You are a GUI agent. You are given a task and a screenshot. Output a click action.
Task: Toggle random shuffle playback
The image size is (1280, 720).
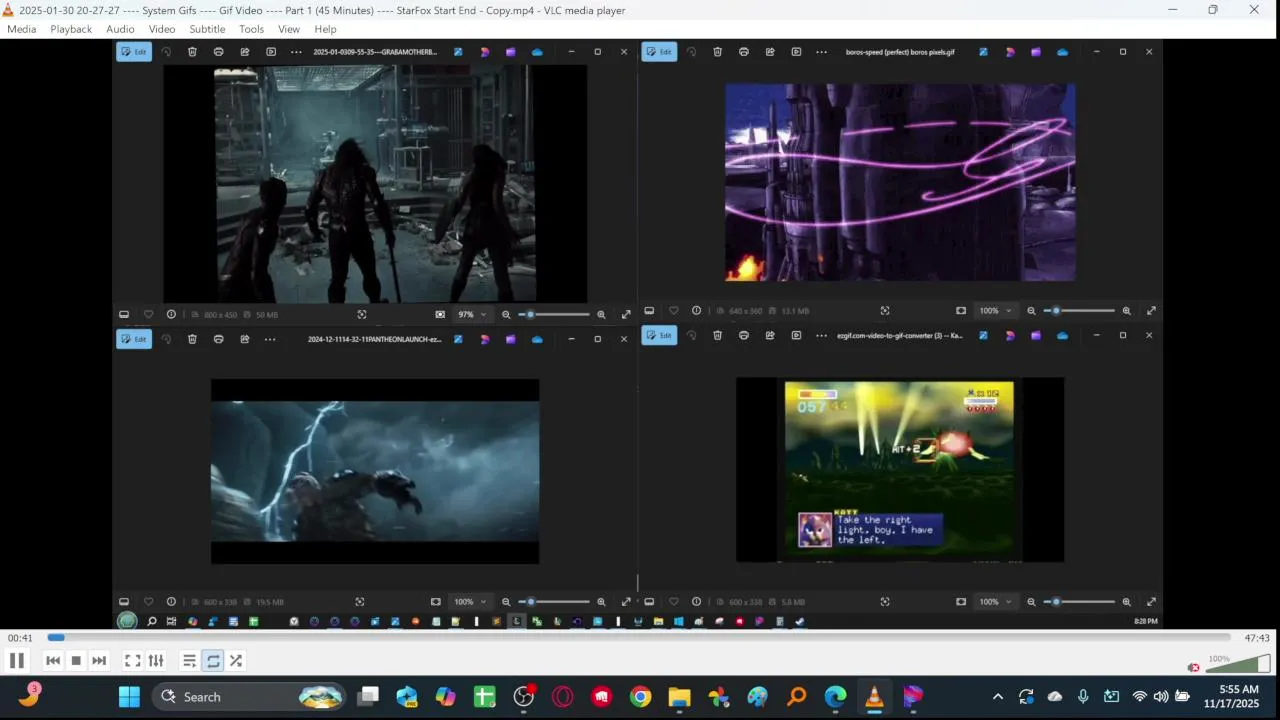coord(236,660)
